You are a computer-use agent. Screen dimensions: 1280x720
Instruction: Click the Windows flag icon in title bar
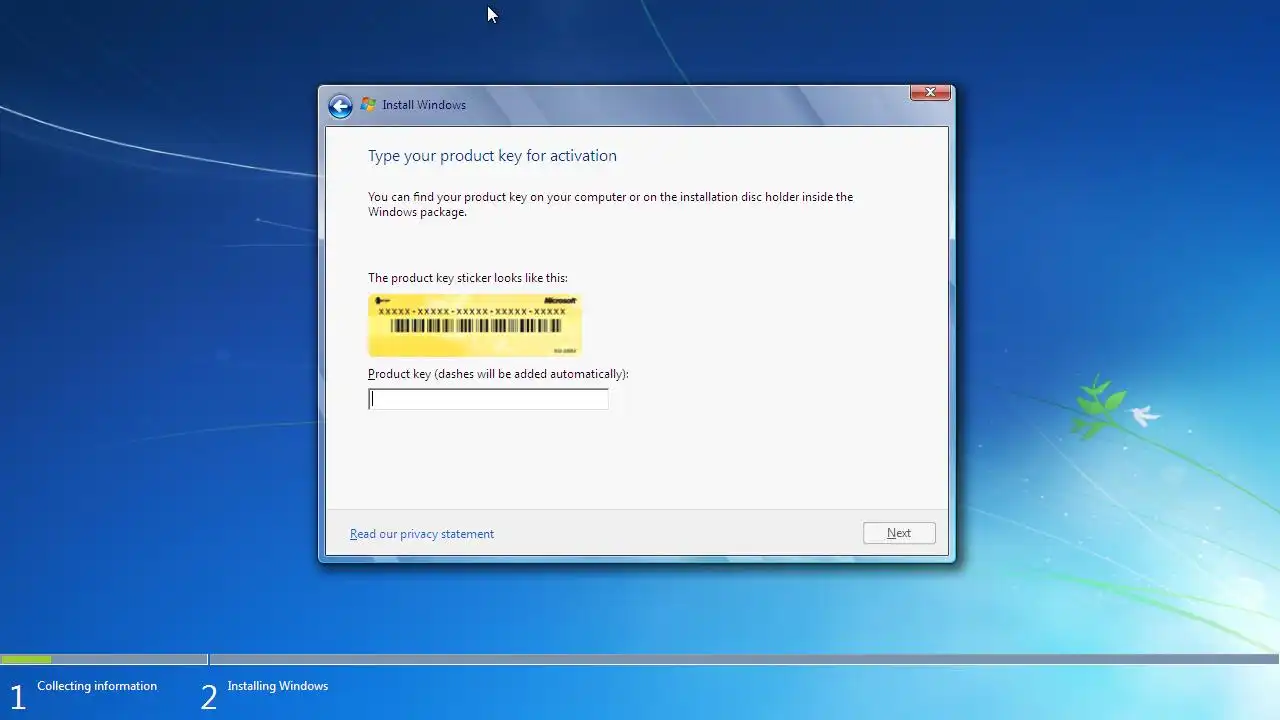coord(368,105)
